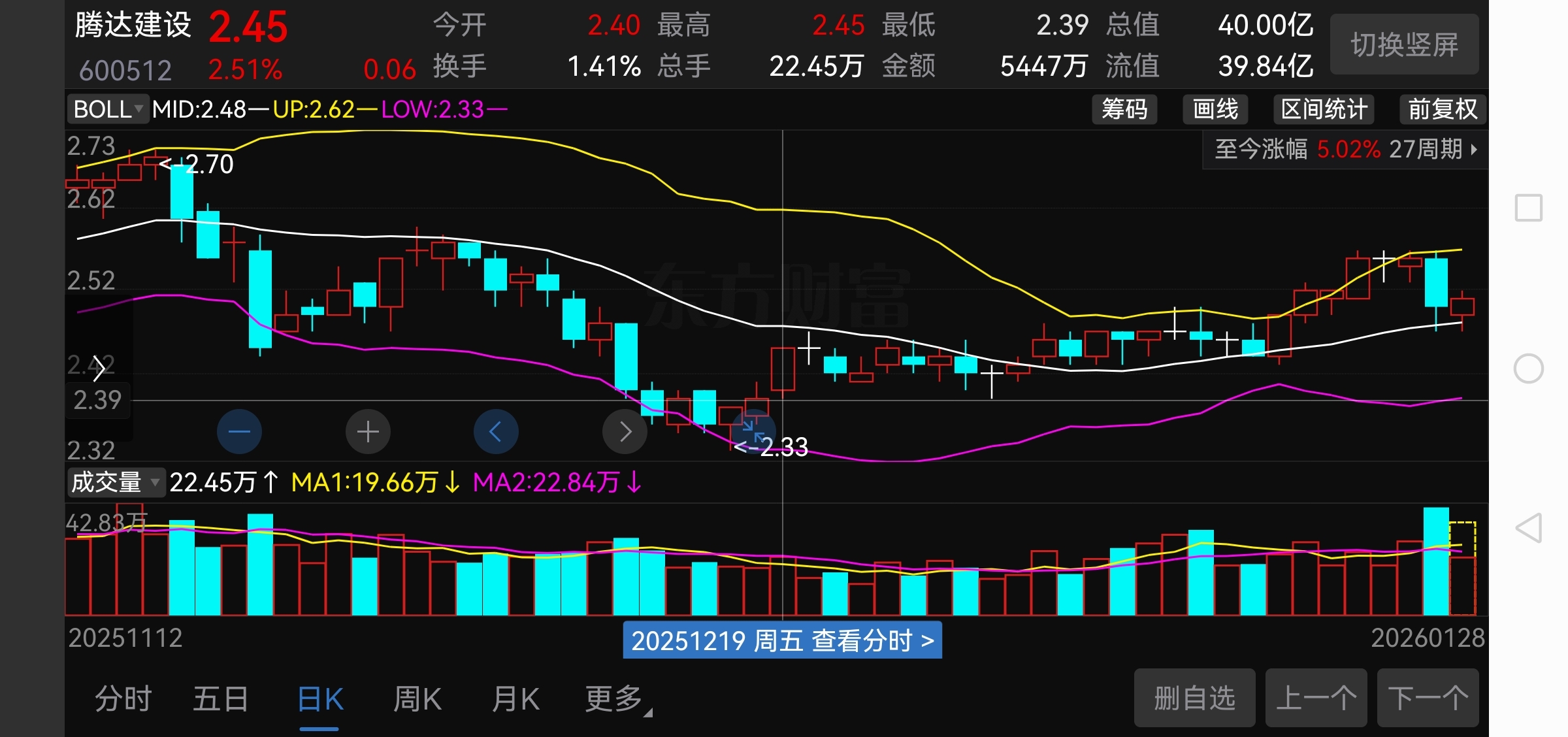Screen dimensions: 1568x737
Task: Open BOLL indicator dropdown
Action: point(108,109)
